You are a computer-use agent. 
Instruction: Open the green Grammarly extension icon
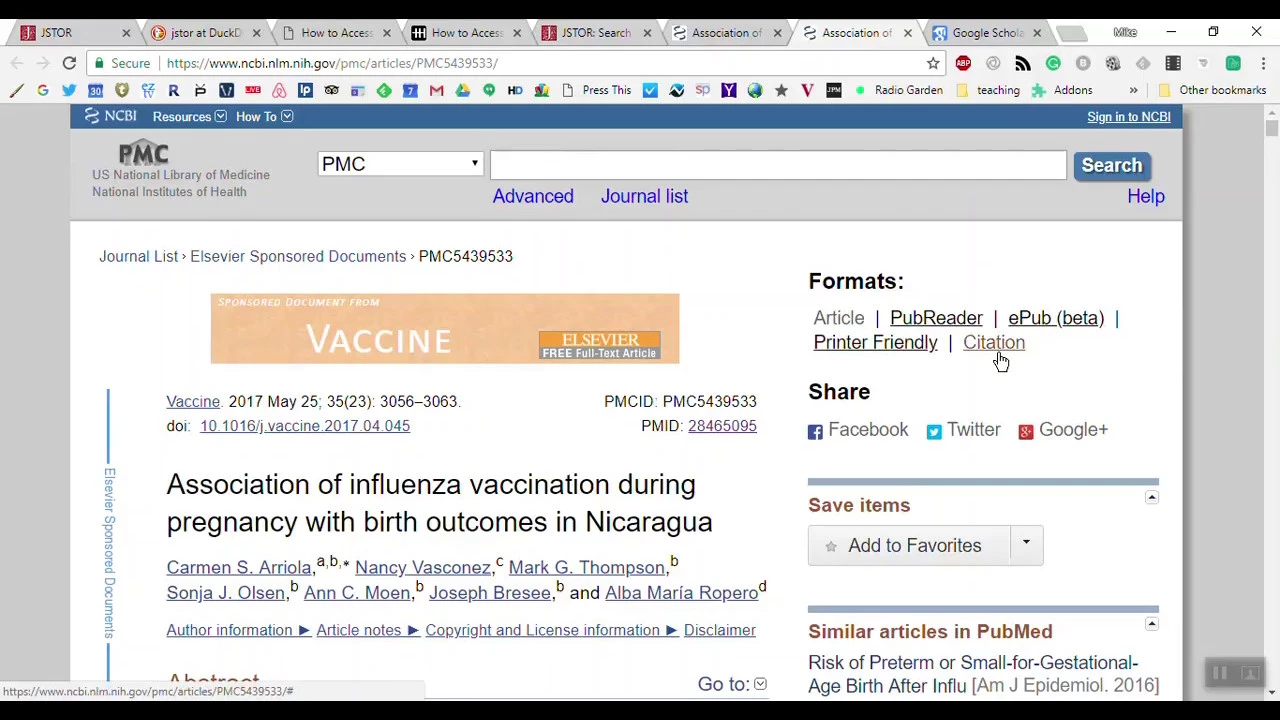pyautogui.click(x=1053, y=63)
